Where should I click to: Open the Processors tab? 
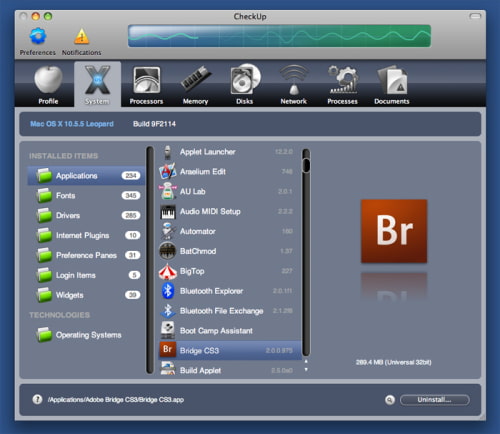(x=146, y=84)
